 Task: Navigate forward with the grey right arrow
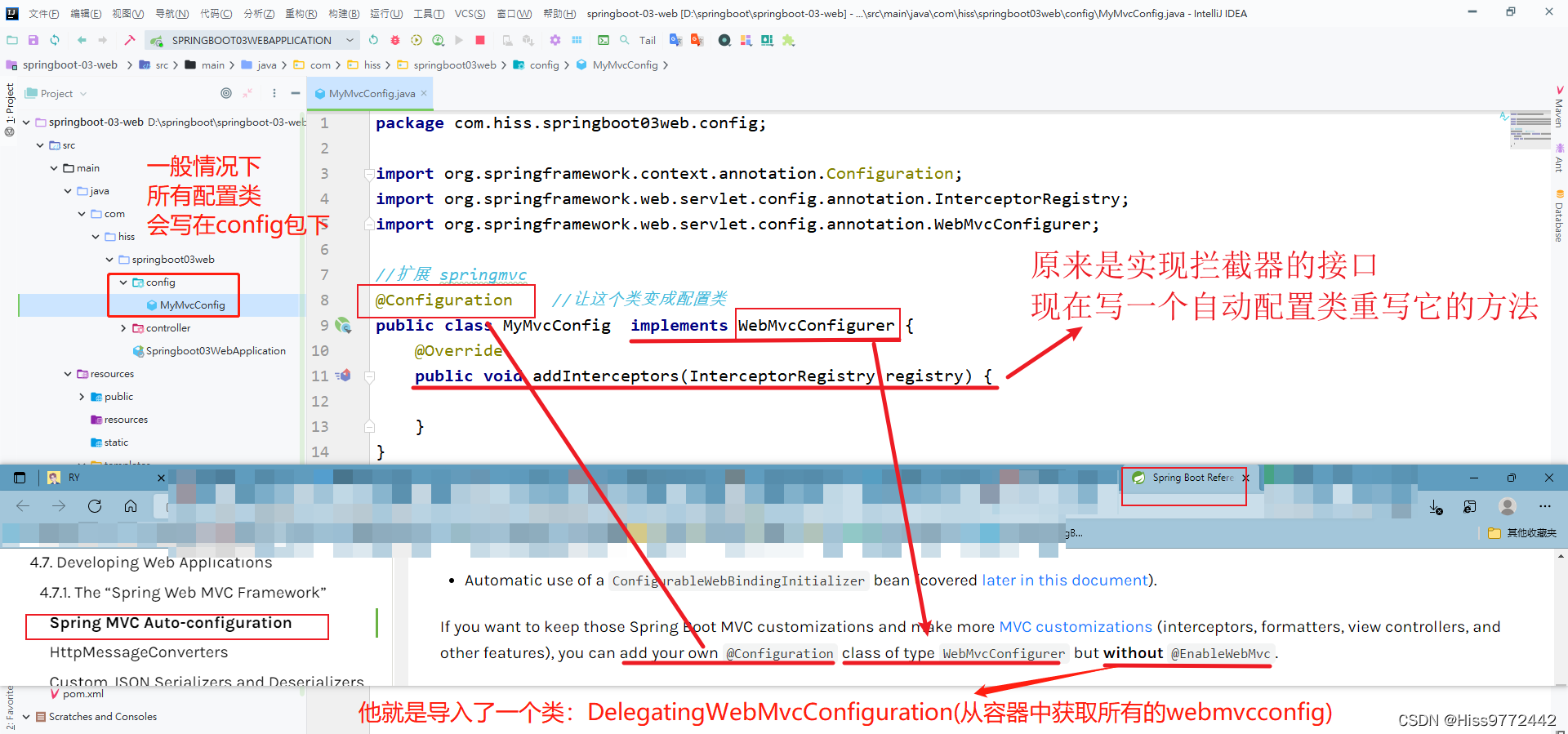click(x=103, y=40)
